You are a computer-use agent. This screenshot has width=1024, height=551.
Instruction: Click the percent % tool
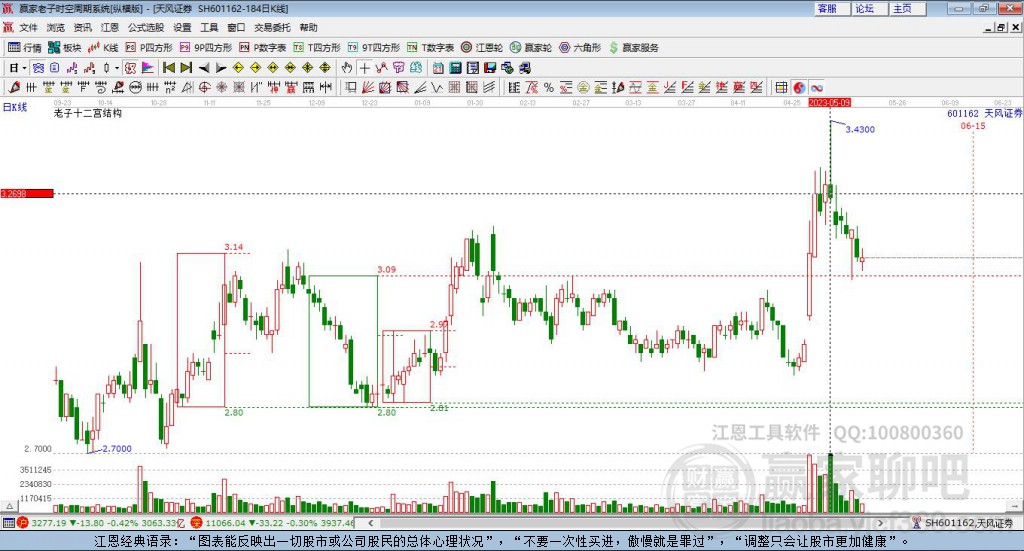coord(549,87)
